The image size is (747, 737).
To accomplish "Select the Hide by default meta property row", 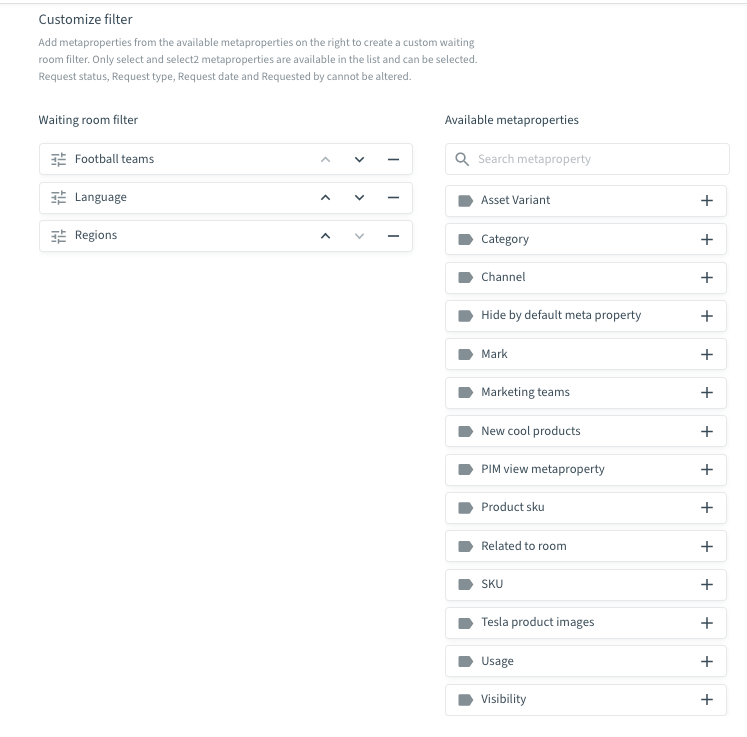I will (585, 316).
